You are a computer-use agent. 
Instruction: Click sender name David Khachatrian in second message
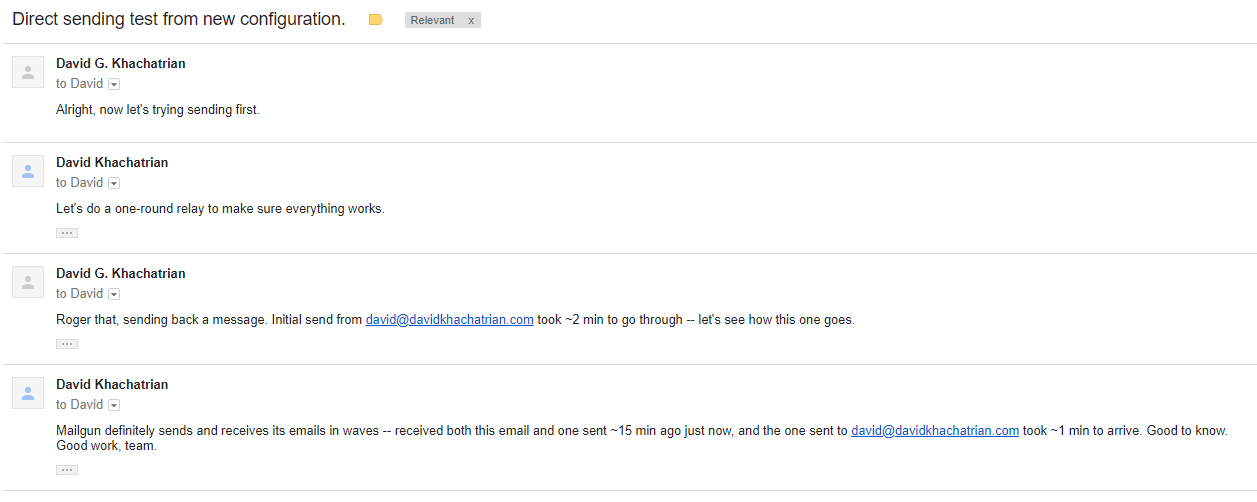coord(112,162)
